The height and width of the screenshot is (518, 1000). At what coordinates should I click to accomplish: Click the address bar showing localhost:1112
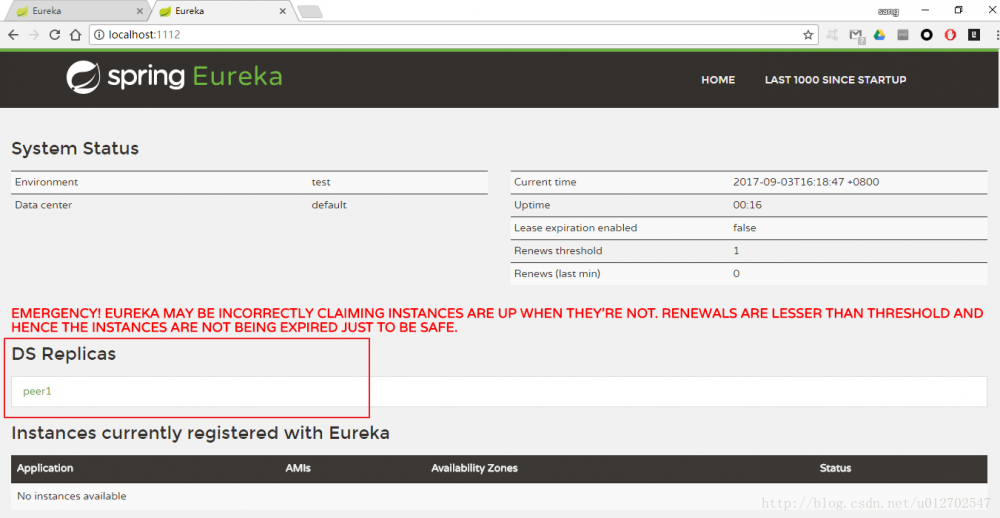pyautogui.click(x=453, y=35)
